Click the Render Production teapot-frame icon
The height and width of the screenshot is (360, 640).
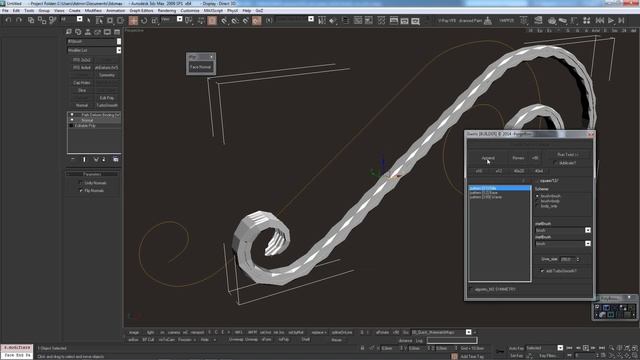tap(416, 20)
